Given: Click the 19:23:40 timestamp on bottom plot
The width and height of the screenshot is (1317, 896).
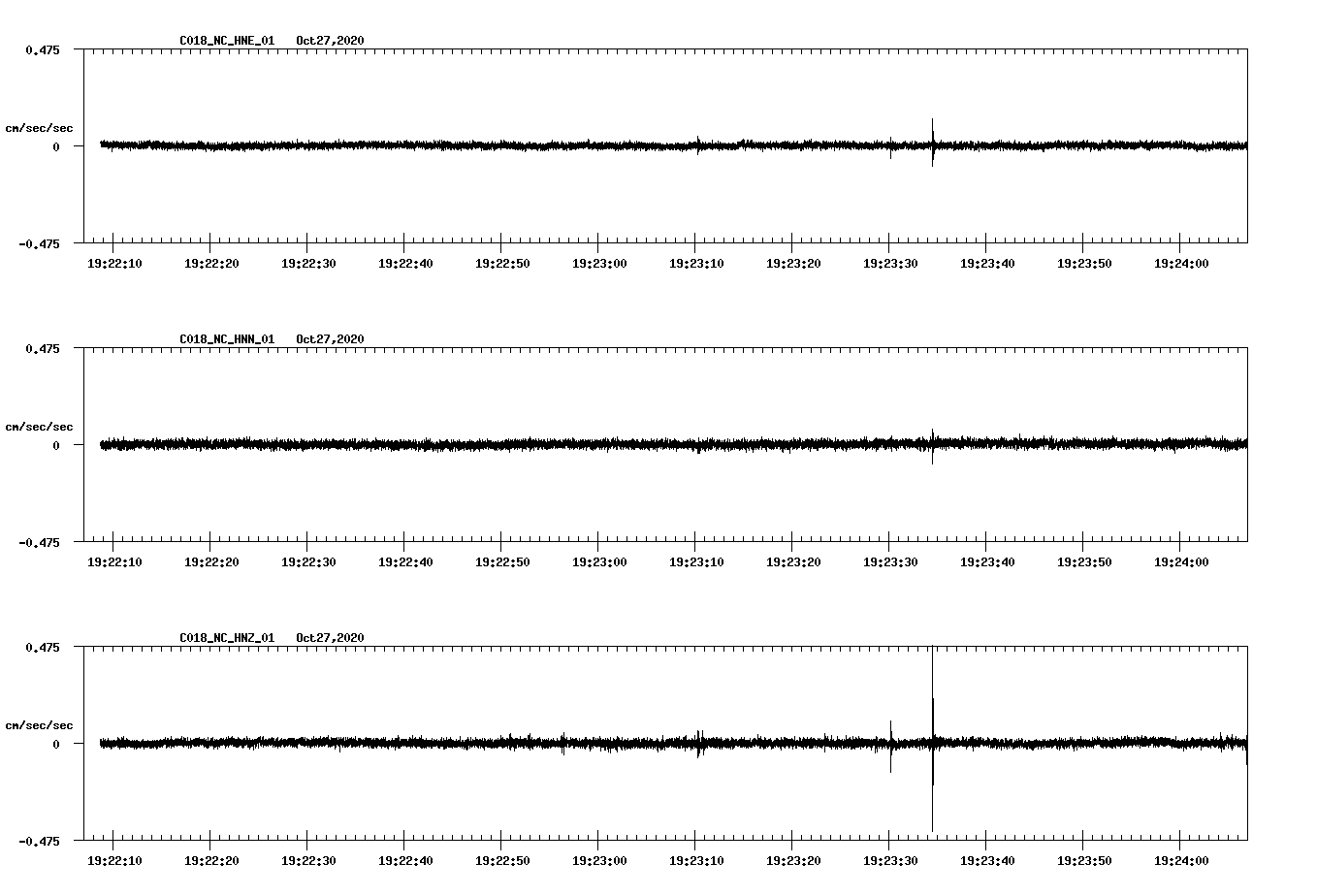Looking at the screenshot, I should pos(986,859).
